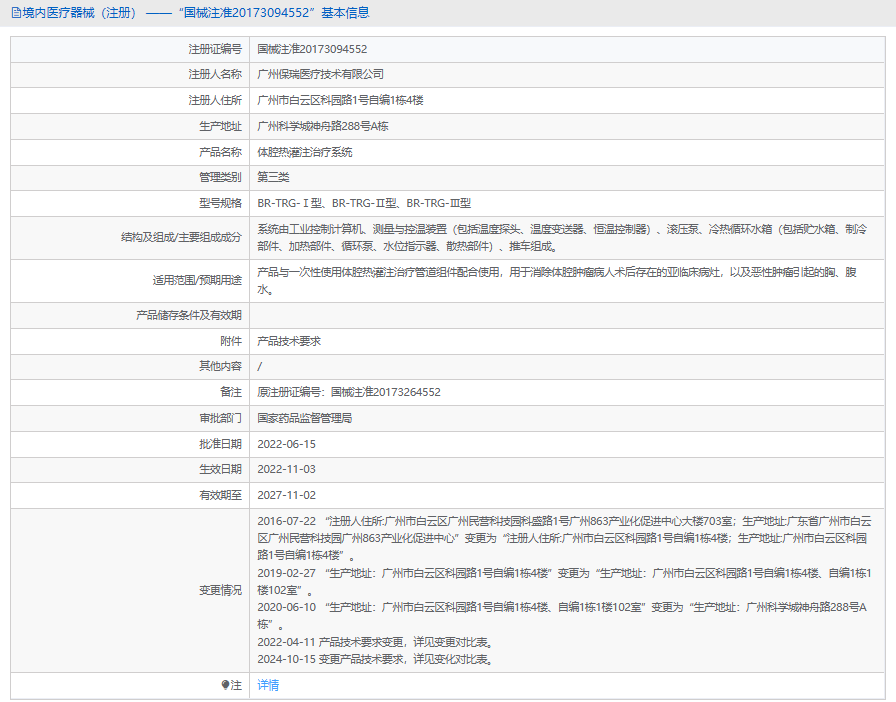Click the 注册证编号 row label

point(215,49)
